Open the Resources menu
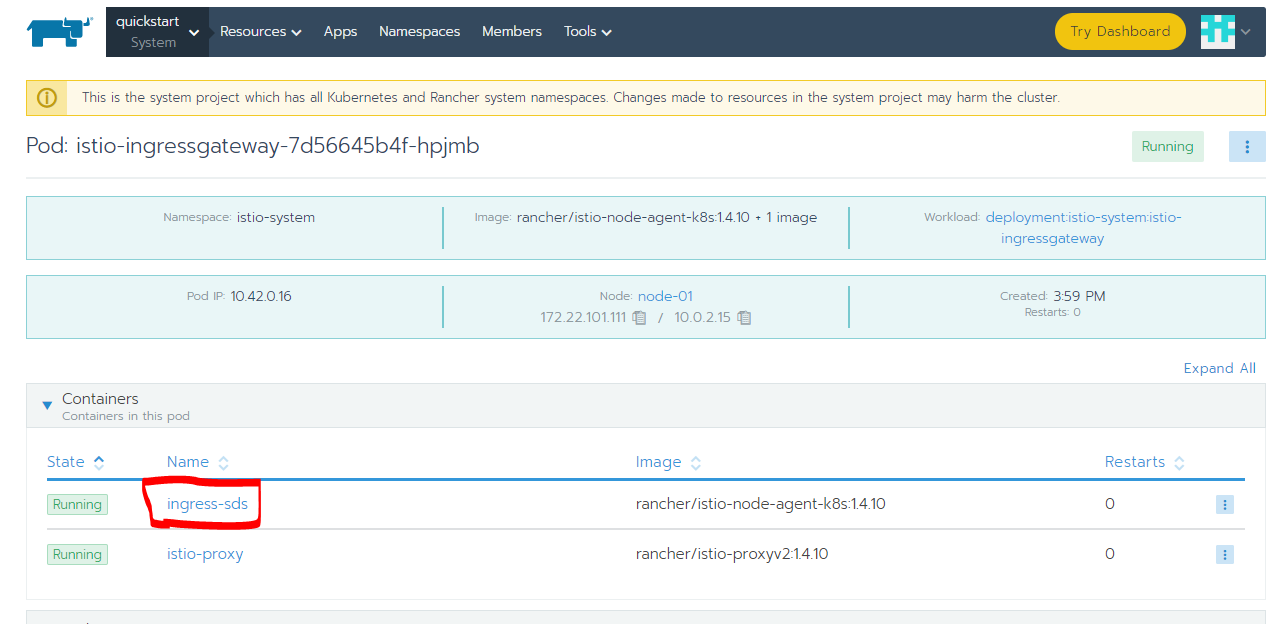Viewport: 1287px width, 624px height. click(x=261, y=32)
